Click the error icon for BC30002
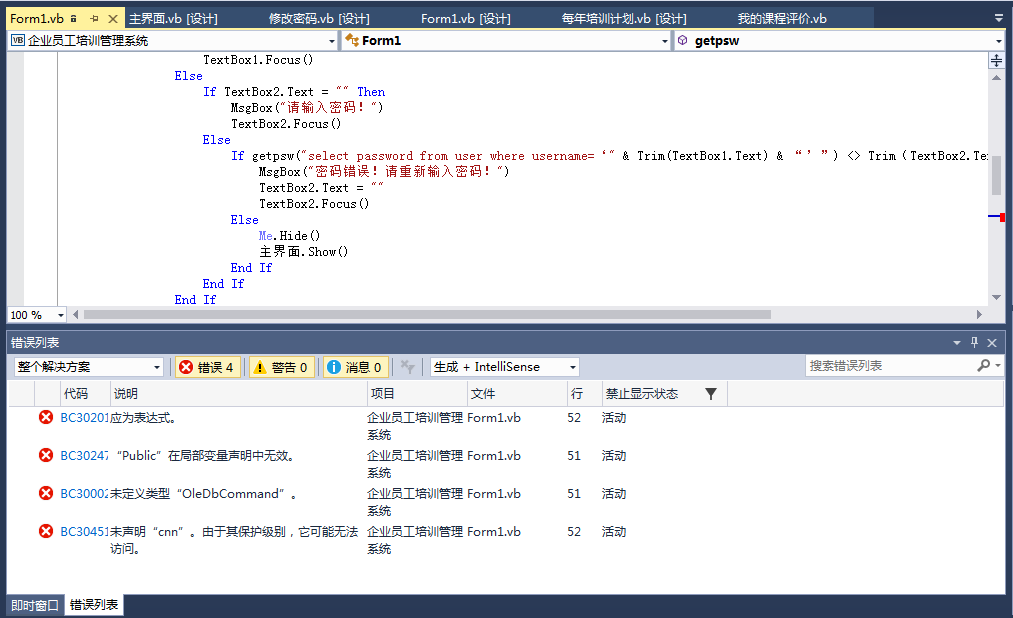Image resolution: width=1013 pixels, height=618 pixels. (x=46, y=493)
